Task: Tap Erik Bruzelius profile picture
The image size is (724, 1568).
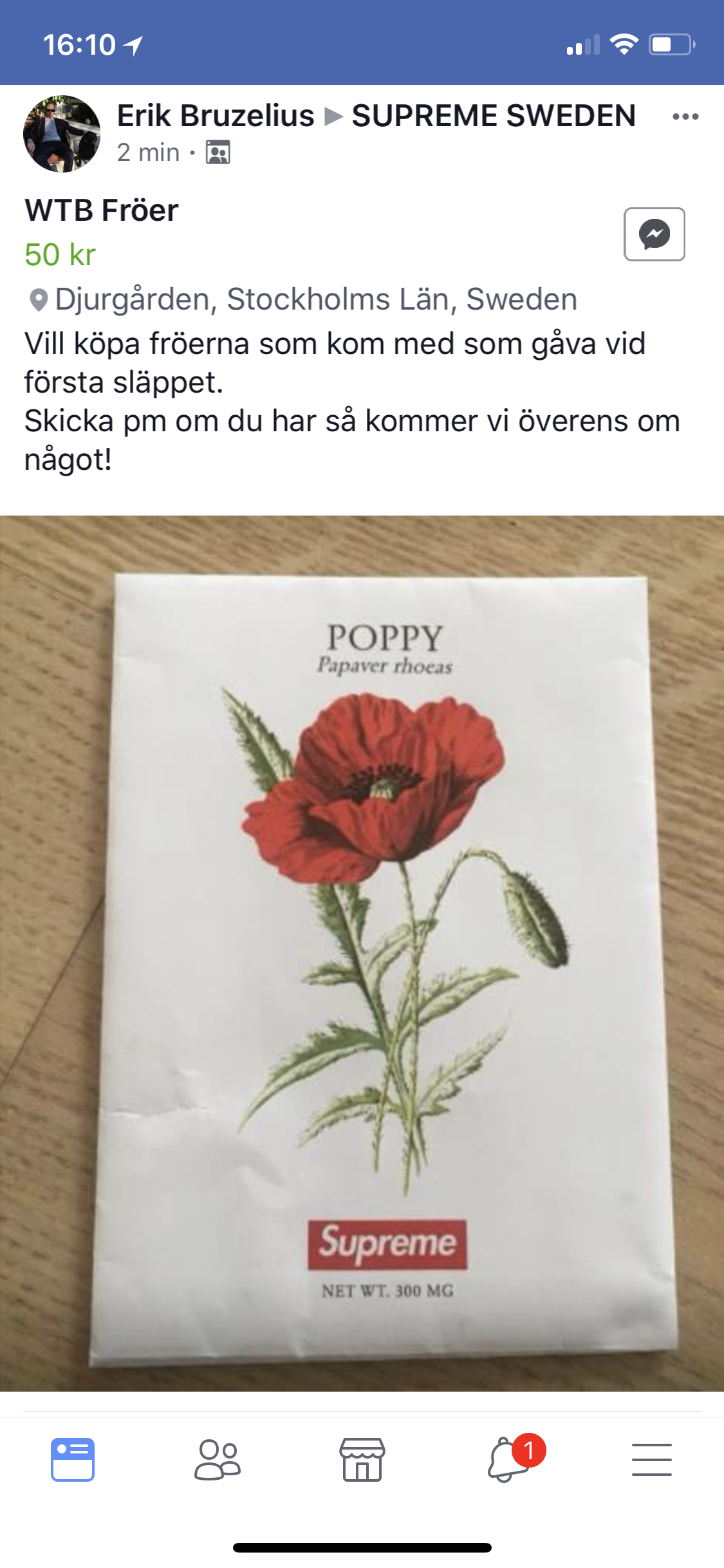Action: click(x=62, y=134)
